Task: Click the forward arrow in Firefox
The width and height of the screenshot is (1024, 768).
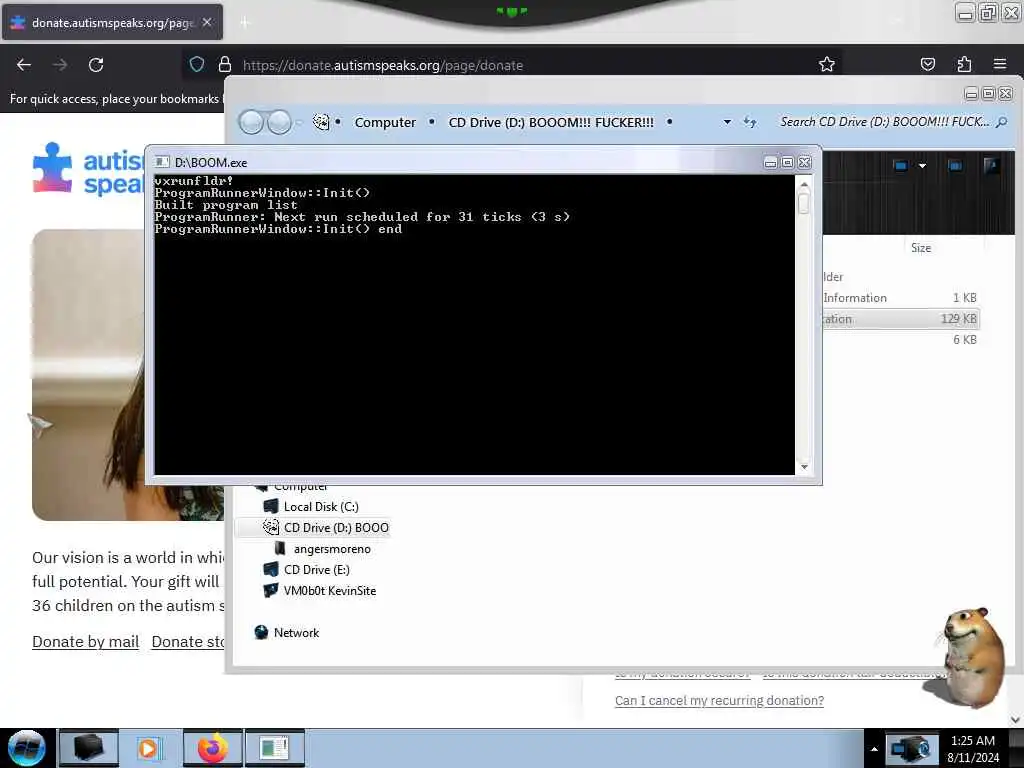Action: tap(60, 65)
